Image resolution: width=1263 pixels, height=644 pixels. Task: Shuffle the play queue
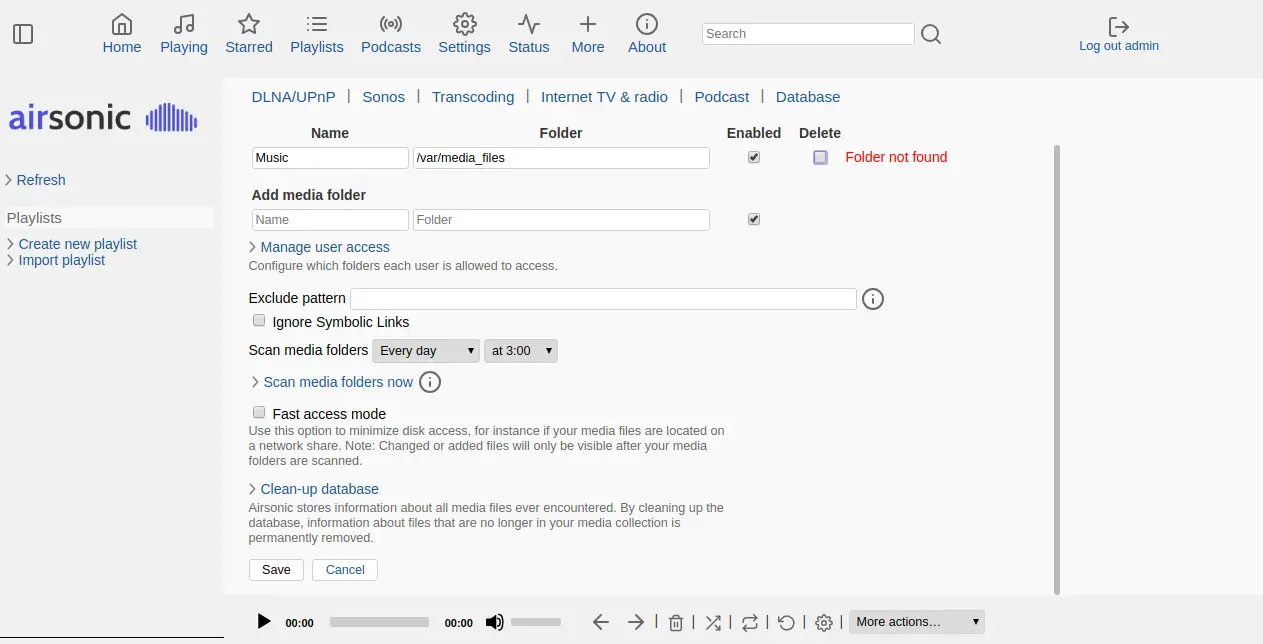click(713, 623)
